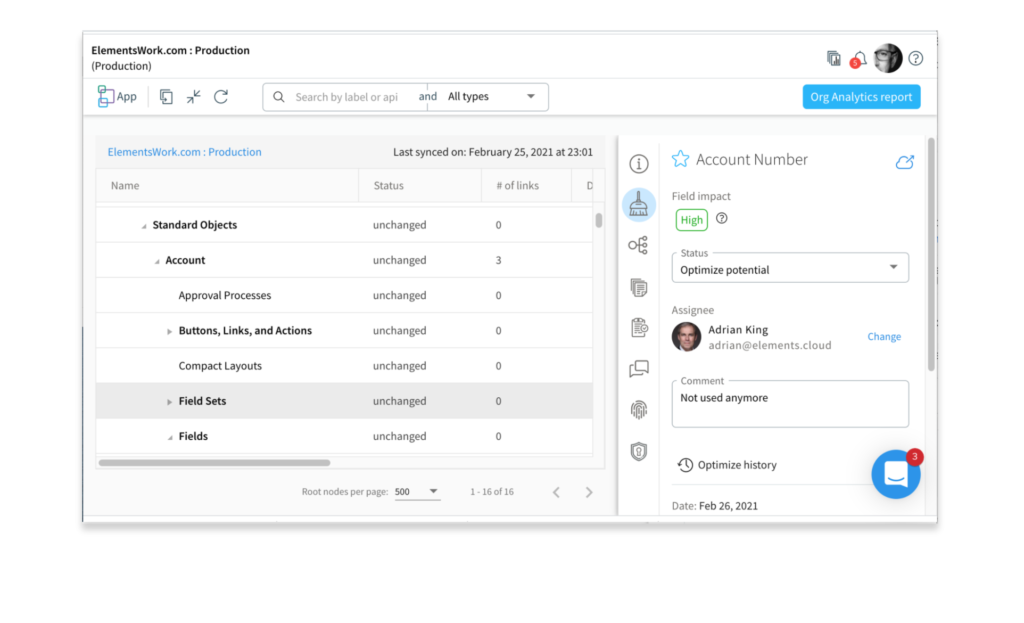Open Root nodes per page dropdown

click(417, 492)
